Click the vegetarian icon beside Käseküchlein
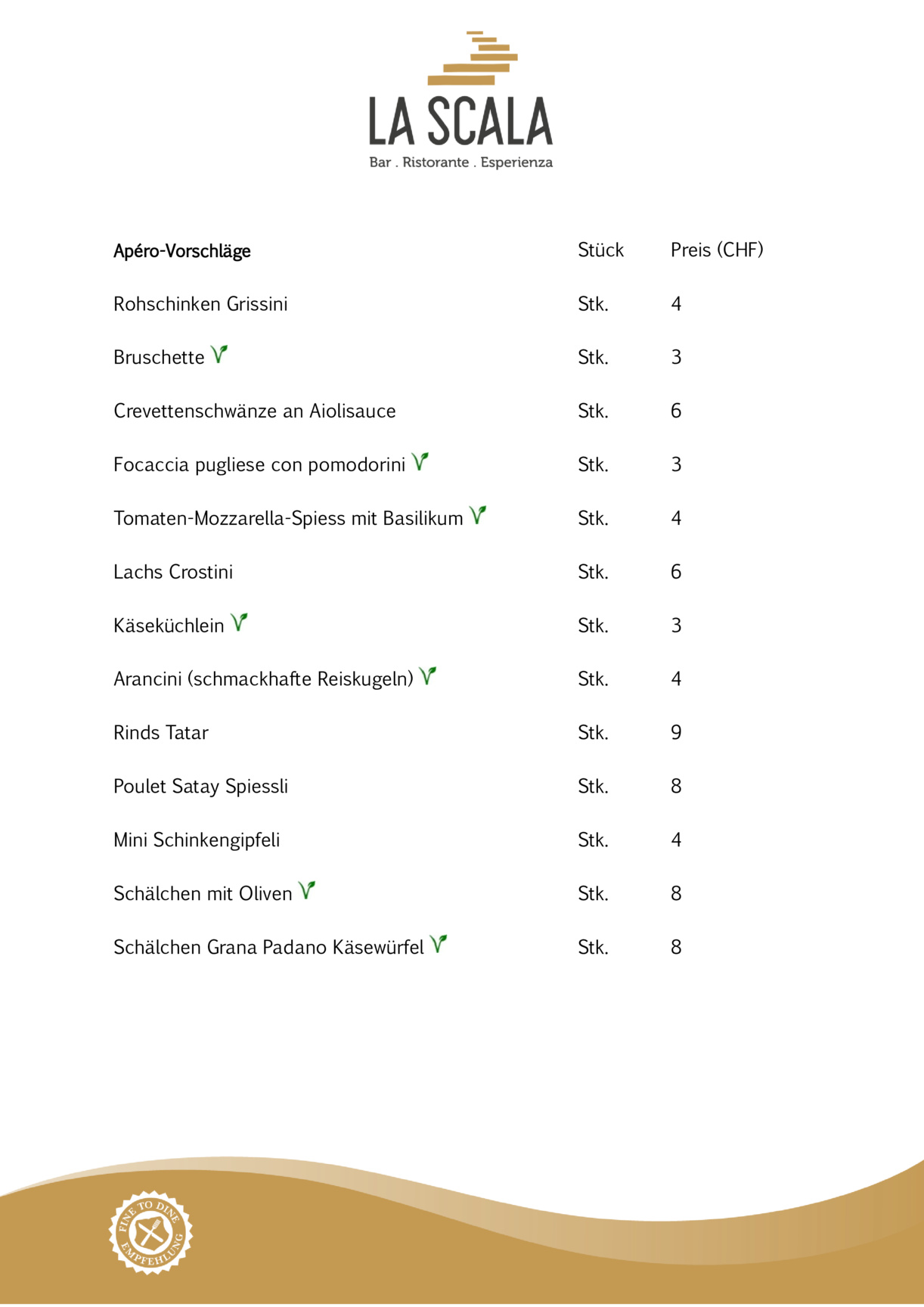 [x=239, y=622]
